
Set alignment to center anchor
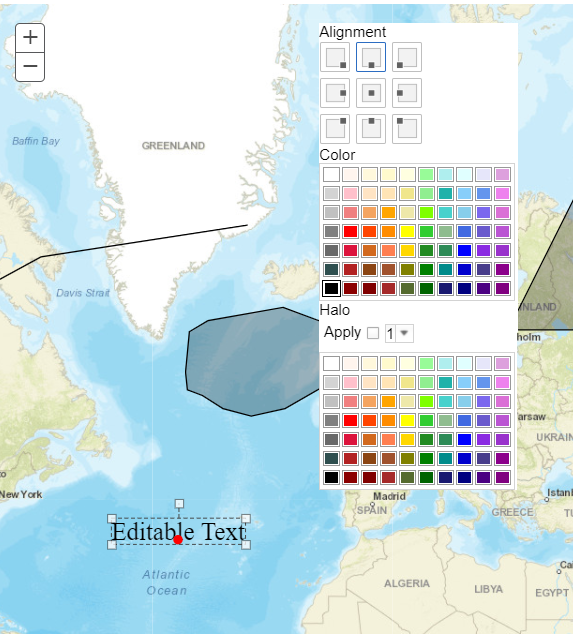[371, 93]
